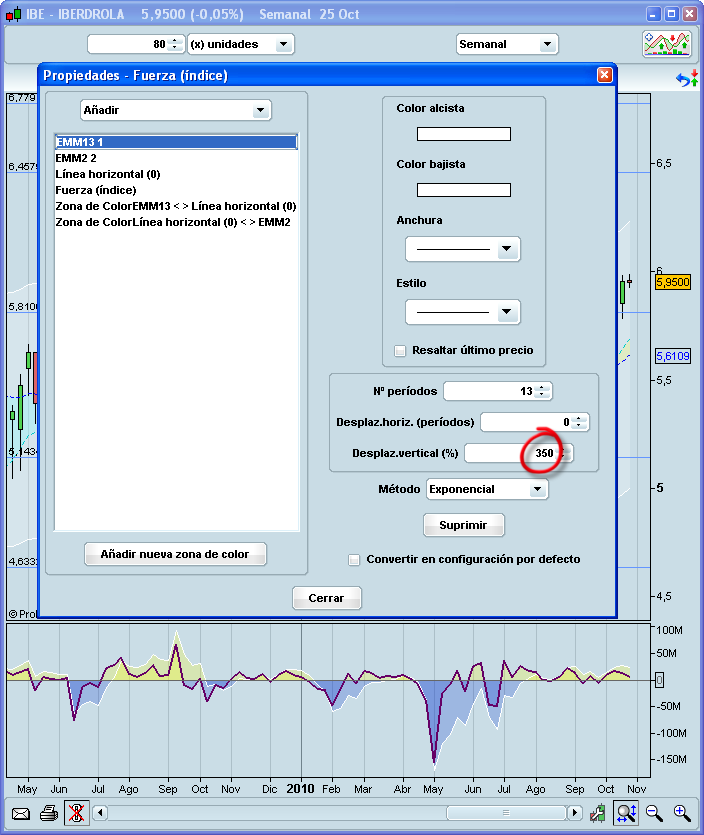Click the Suprimir button

pyautogui.click(x=463, y=525)
